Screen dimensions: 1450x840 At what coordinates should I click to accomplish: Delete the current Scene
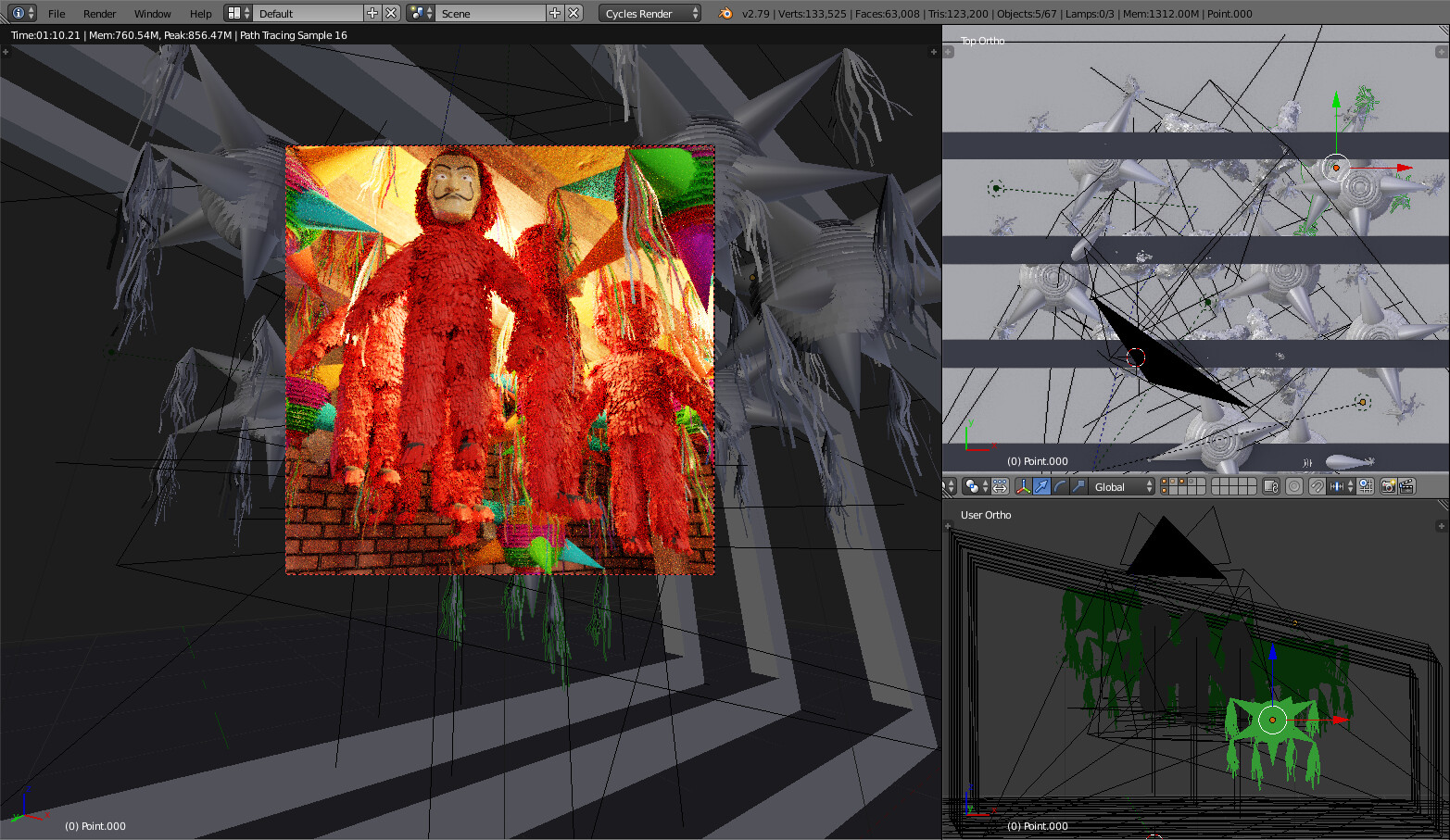pos(574,13)
